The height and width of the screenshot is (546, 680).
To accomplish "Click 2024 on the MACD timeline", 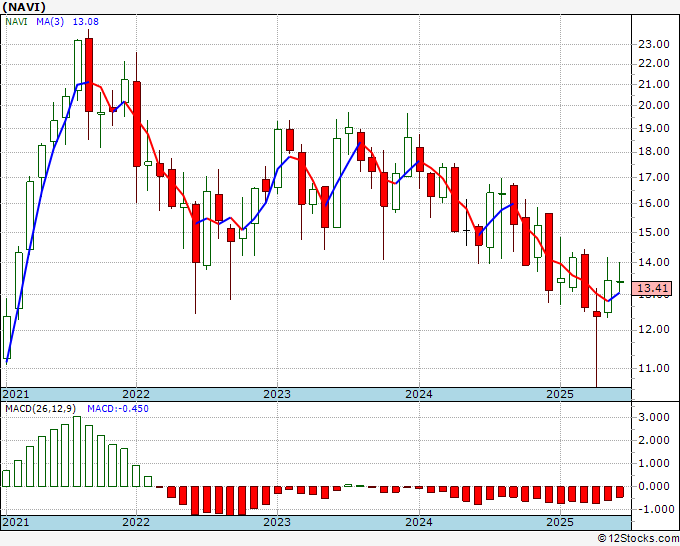I will pyautogui.click(x=419, y=522).
